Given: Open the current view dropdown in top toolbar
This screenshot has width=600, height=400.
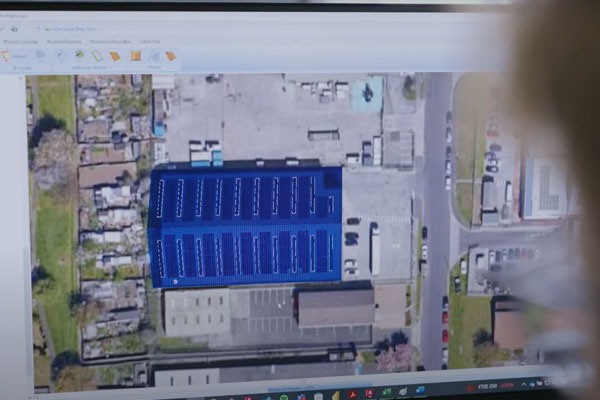Looking at the screenshot, I should [x=73, y=29].
